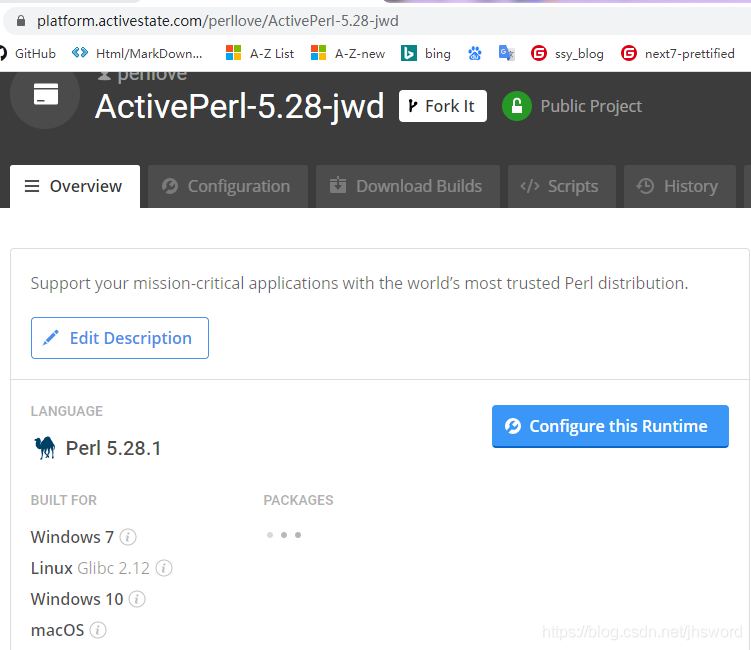Open the ssy_blog bookmark
The height and width of the screenshot is (650, 751).
pos(568,53)
